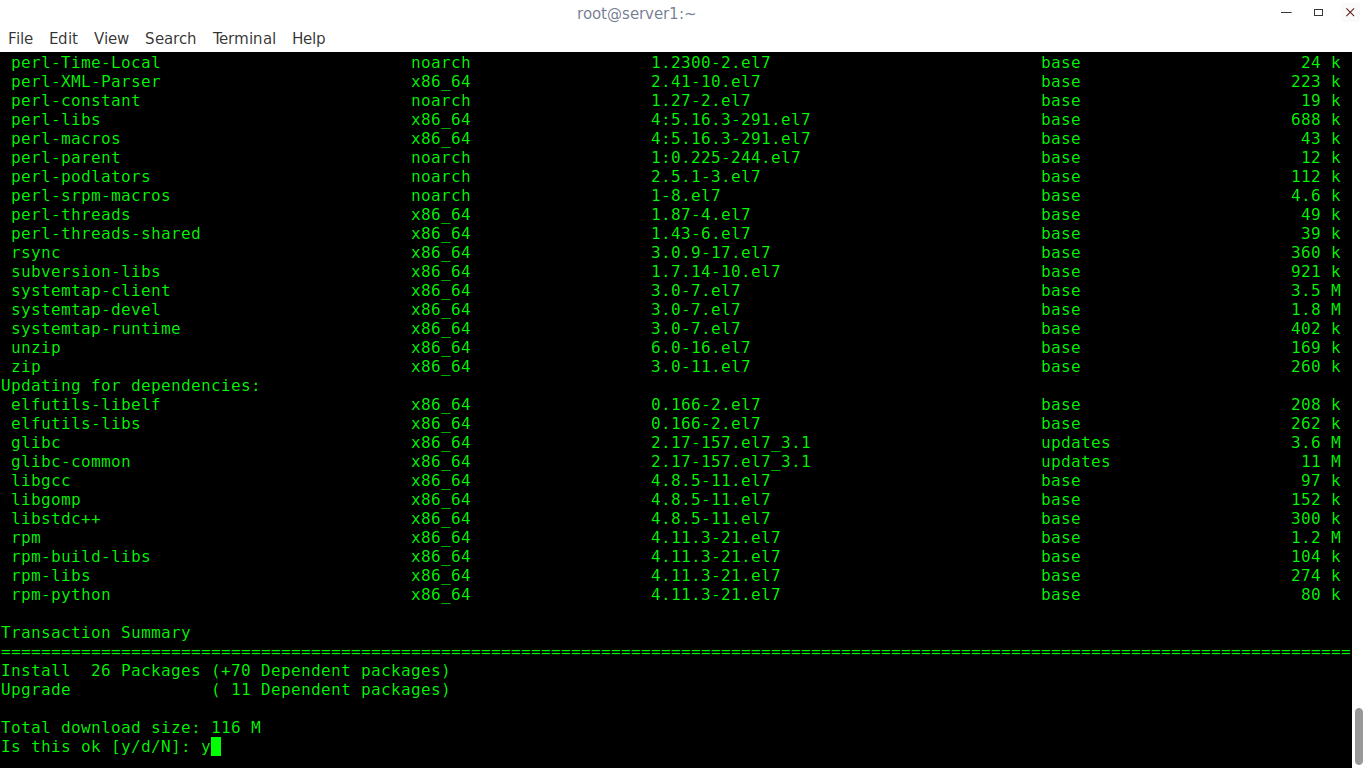Click the maximize window icon
The height and width of the screenshot is (768, 1366).
coord(1317,12)
